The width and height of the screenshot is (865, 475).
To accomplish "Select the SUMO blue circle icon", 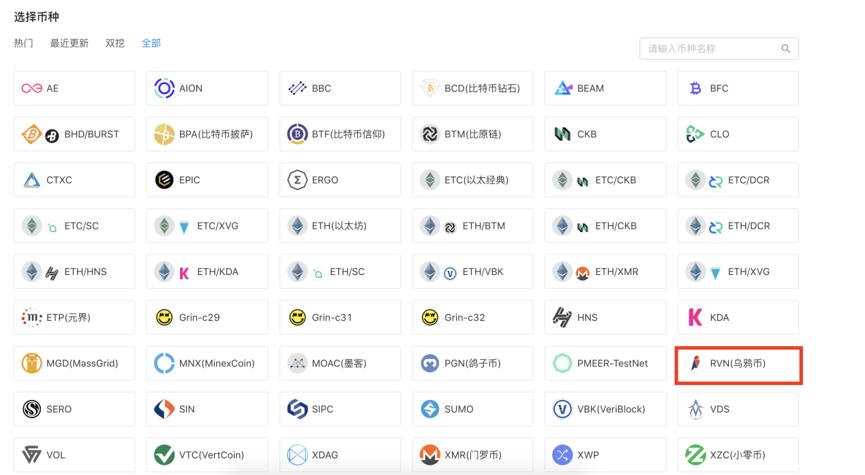I will click(x=430, y=409).
